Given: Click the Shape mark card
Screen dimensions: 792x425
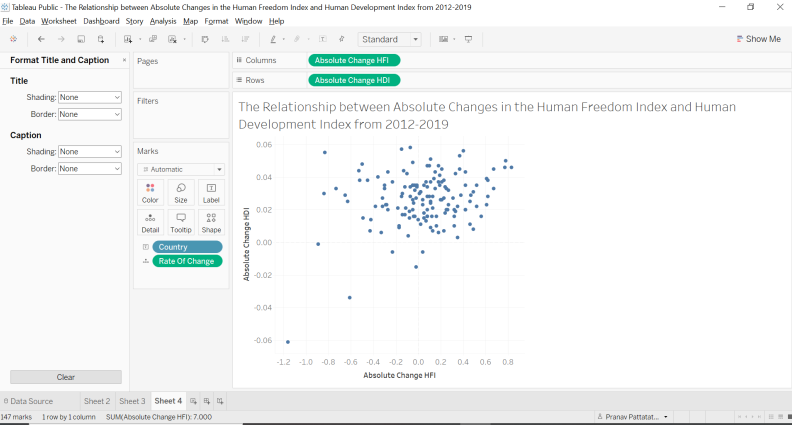Looking at the screenshot, I should click(211, 222).
